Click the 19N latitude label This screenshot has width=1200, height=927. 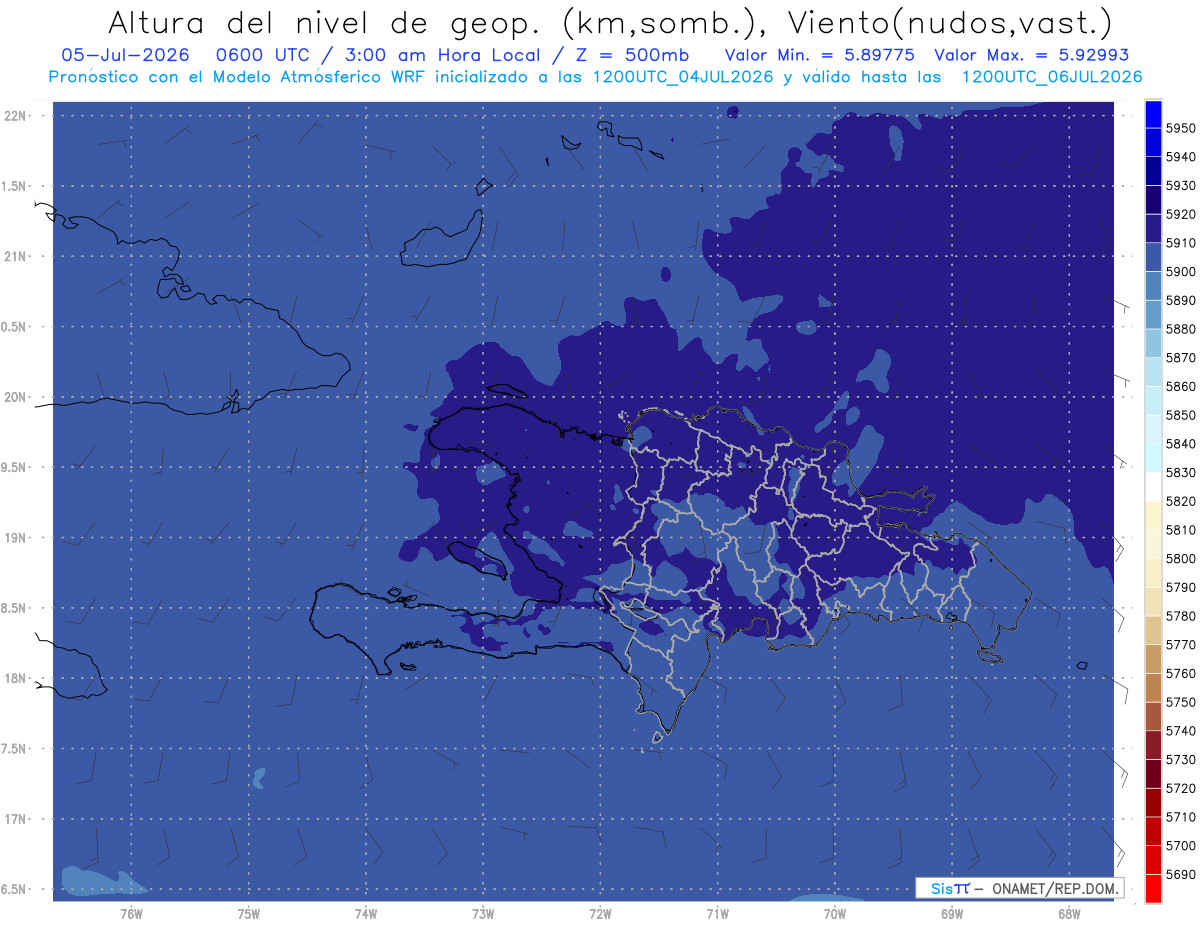(x=17, y=538)
